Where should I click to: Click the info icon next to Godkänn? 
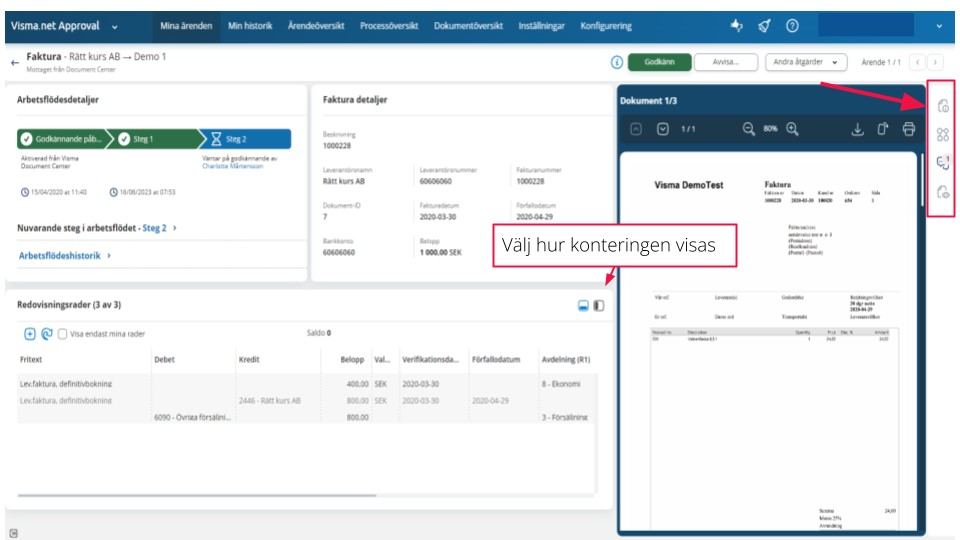tap(617, 62)
